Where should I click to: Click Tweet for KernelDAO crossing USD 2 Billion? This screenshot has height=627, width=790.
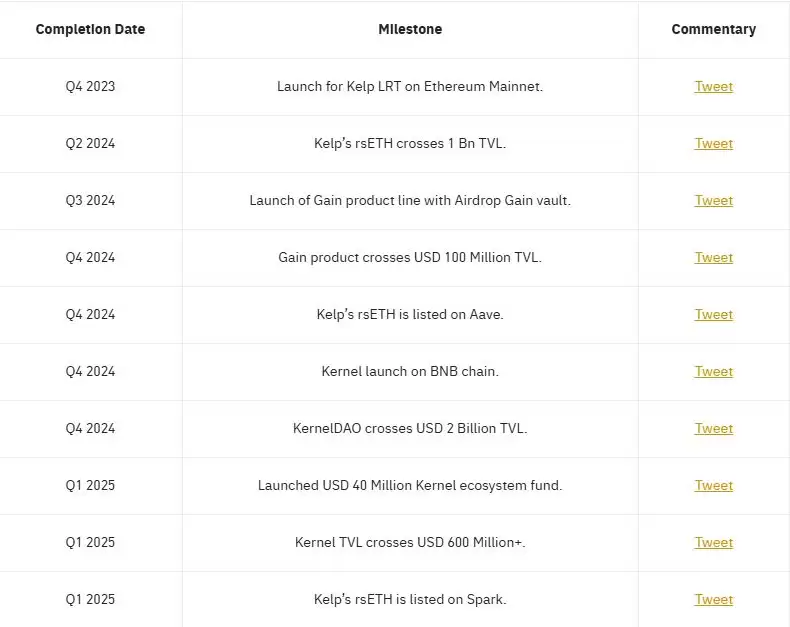coord(713,428)
